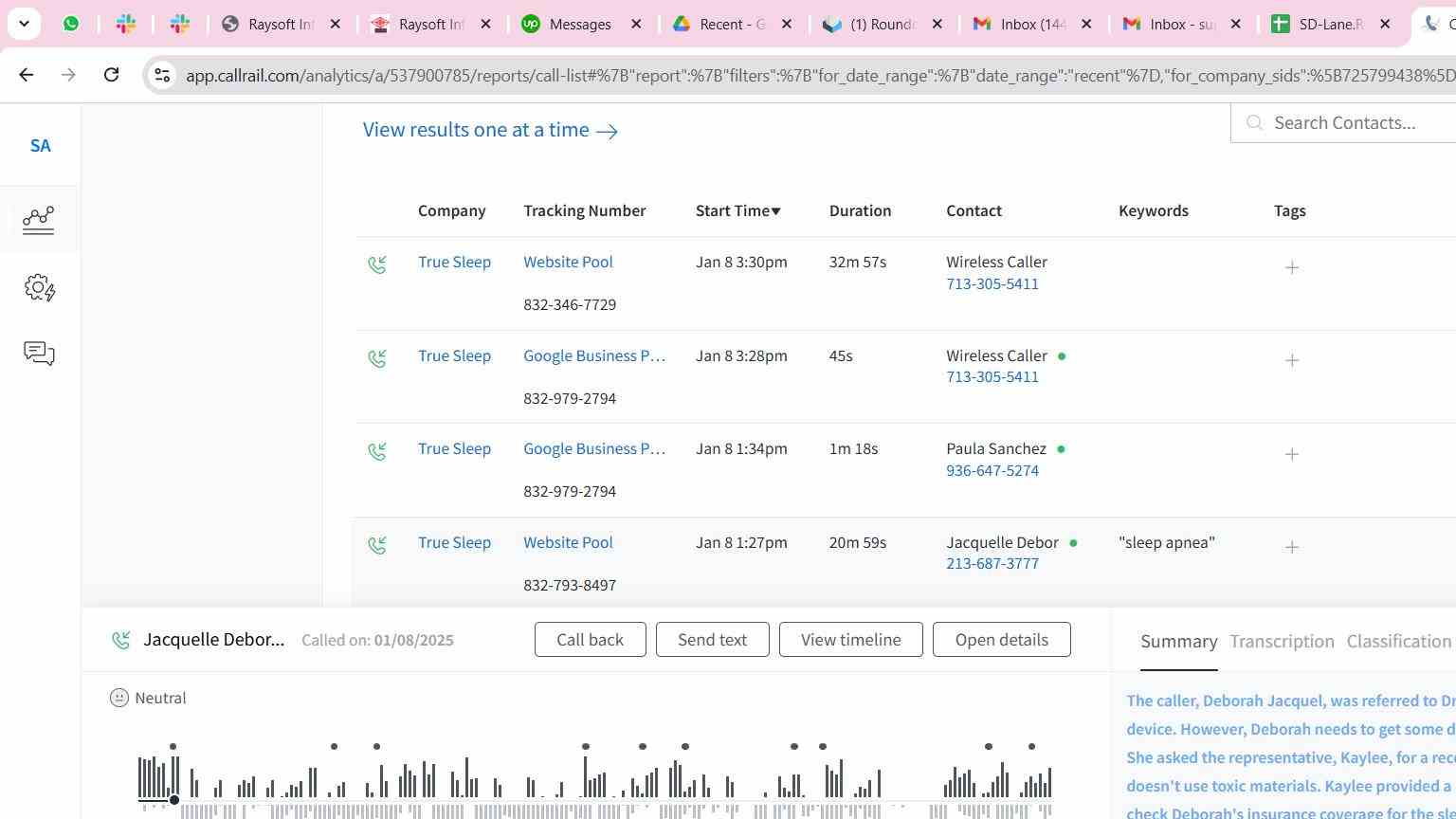Click the browser back arrow
Image resolution: width=1456 pixels, height=819 pixels.
27,74
